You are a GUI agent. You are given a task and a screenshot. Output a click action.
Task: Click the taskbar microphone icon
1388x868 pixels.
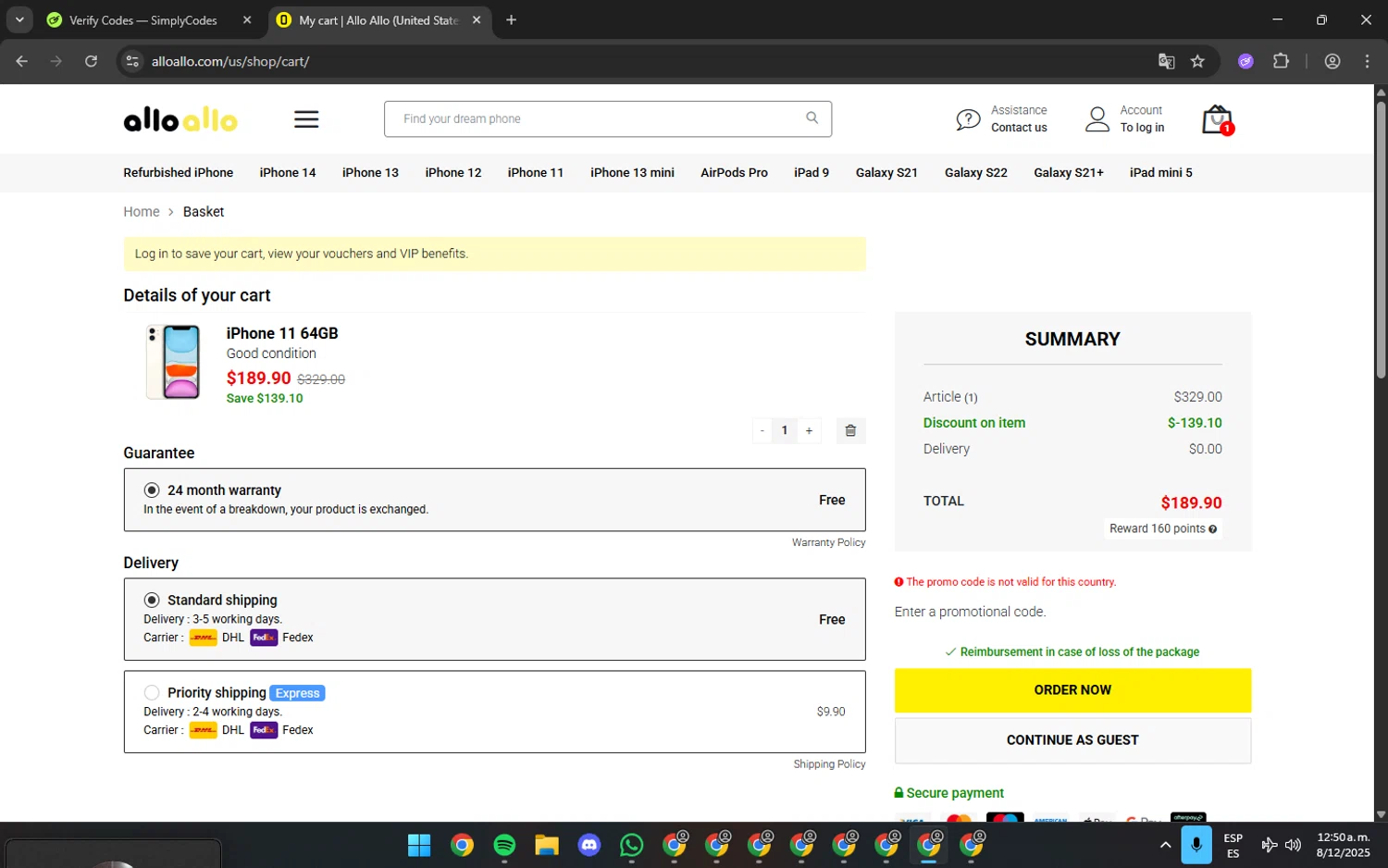click(1196, 846)
